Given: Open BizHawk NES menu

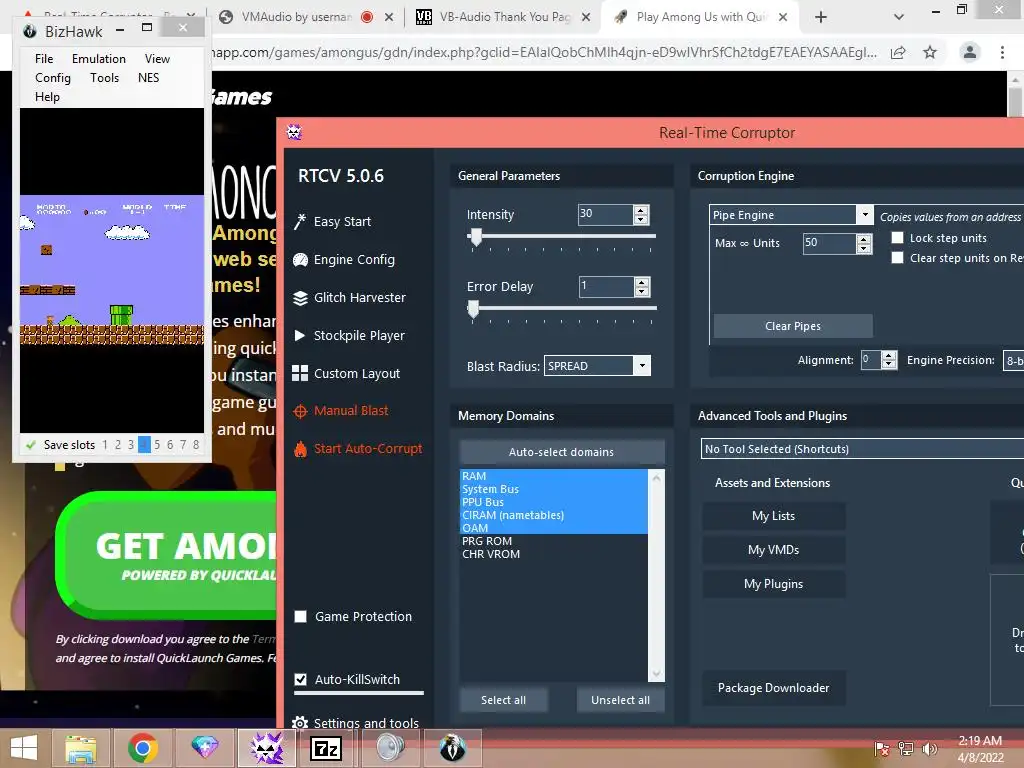Looking at the screenshot, I should [x=148, y=78].
